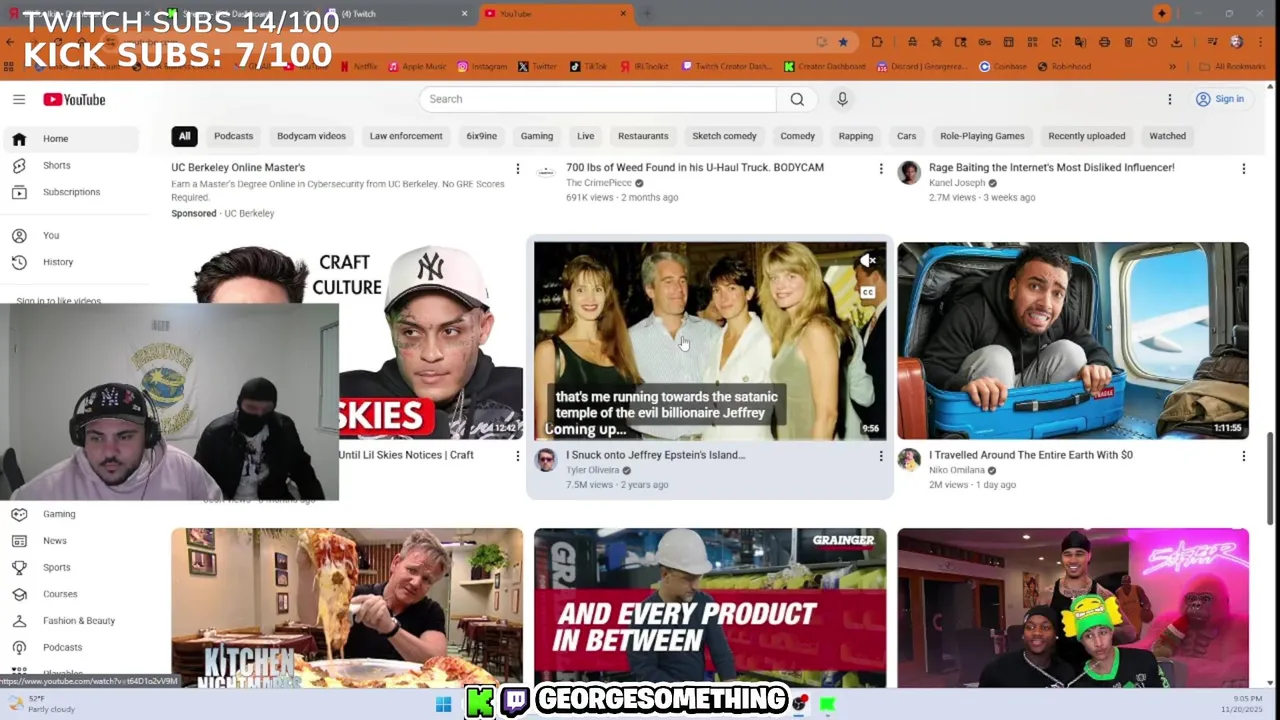This screenshot has height=720, width=1280.
Task: Open the blue suitcase airplane video thumbnail
Action: pos(1073,340)
